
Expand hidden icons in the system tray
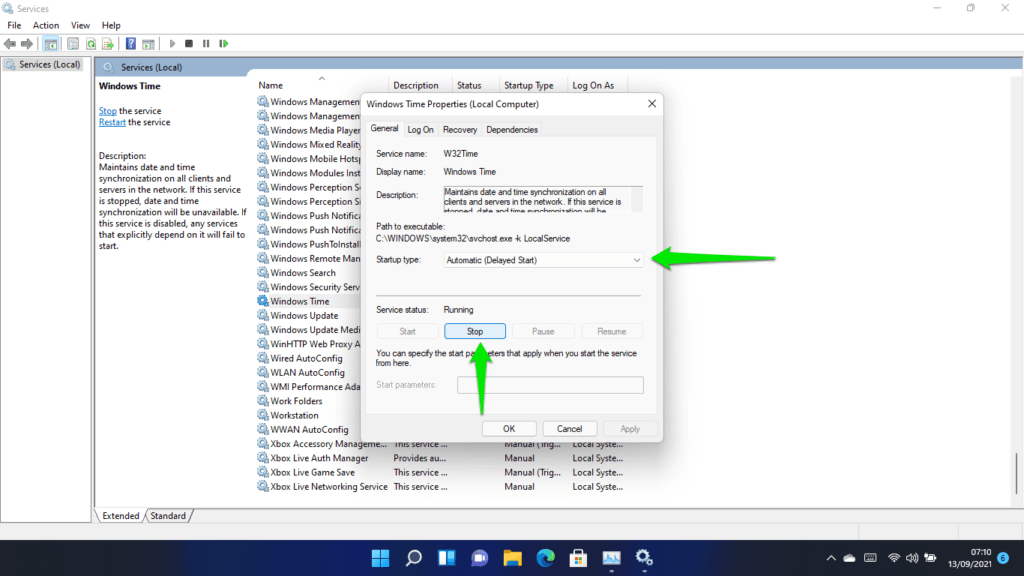coord(830,558)
